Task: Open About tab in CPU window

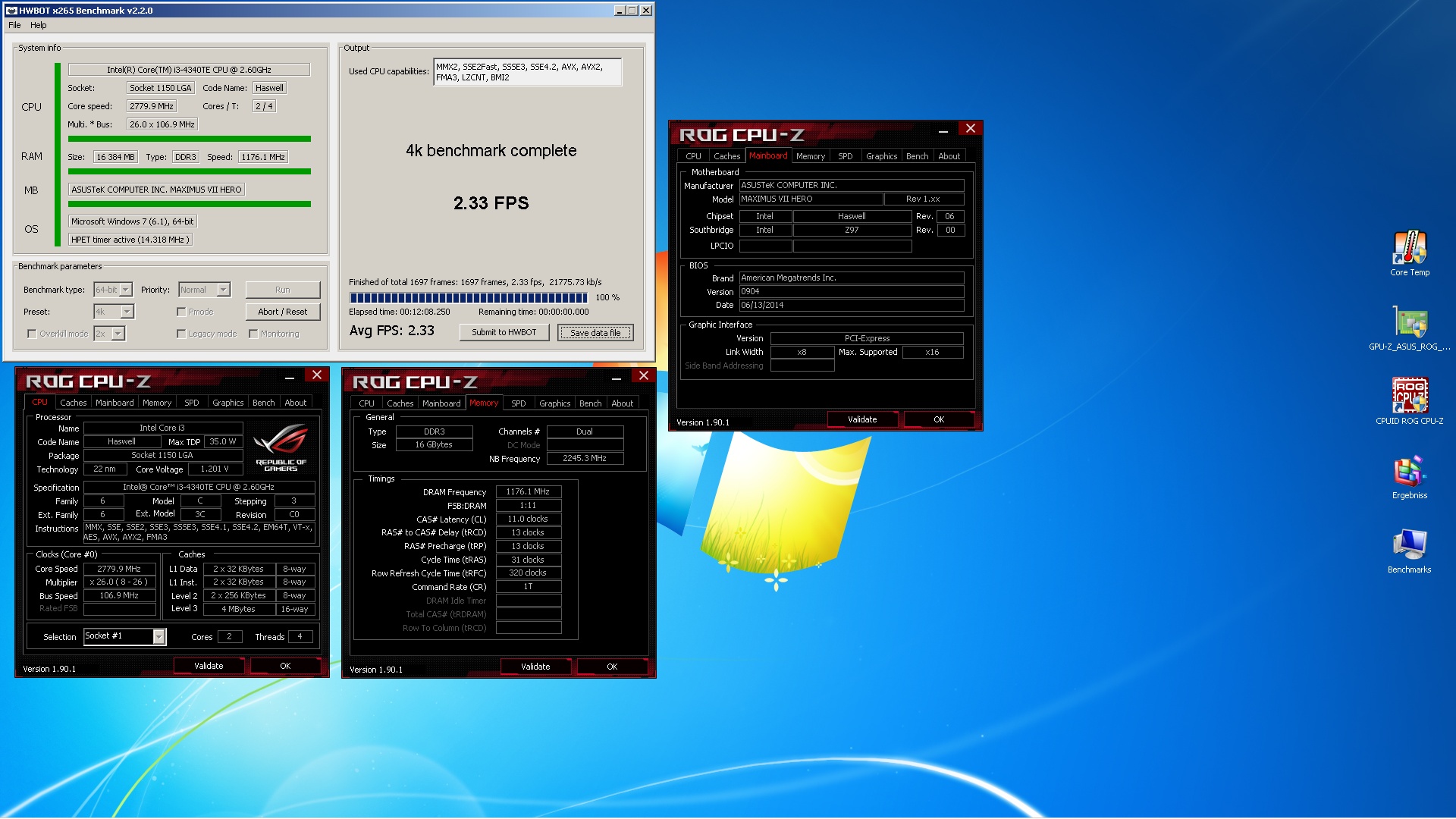Action: click(x=296, y=403)
